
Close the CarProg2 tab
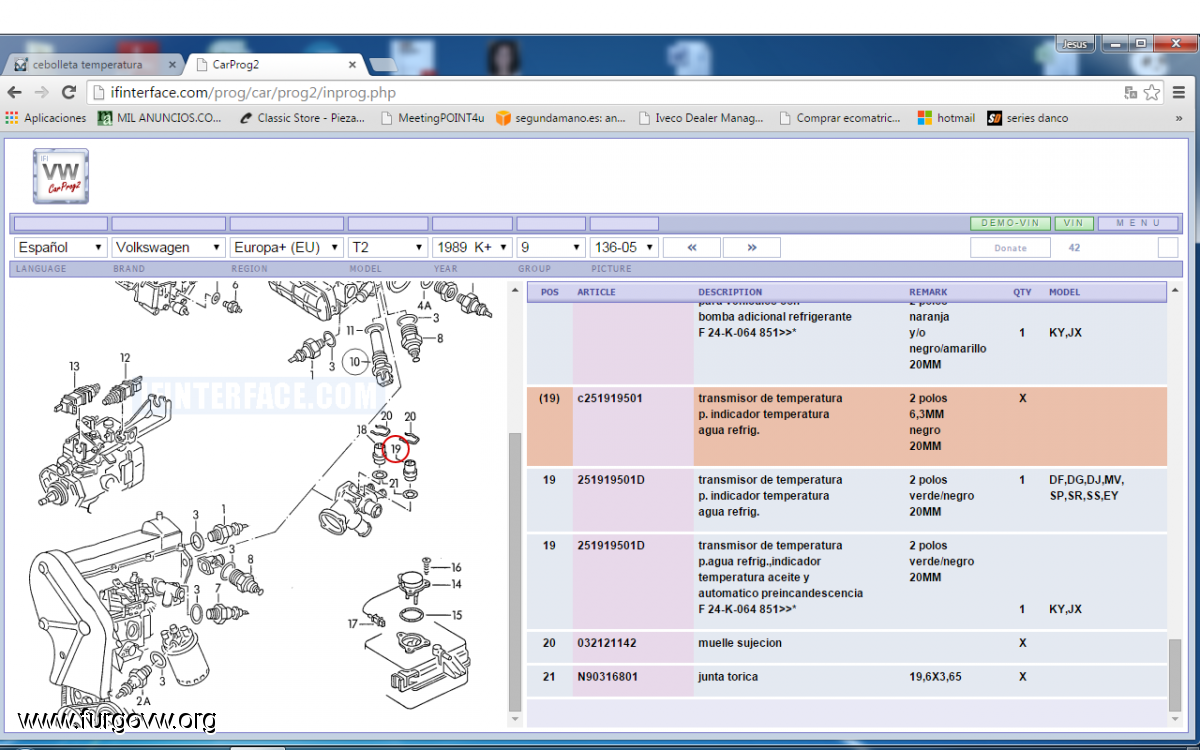pos(352,64)
